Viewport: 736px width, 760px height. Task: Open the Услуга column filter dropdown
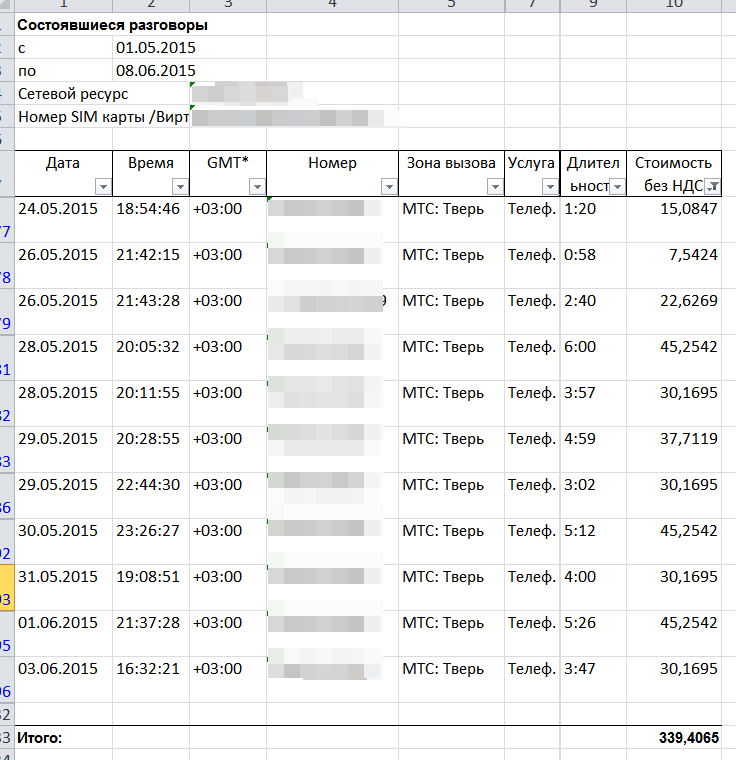click(x=550, y=187)
